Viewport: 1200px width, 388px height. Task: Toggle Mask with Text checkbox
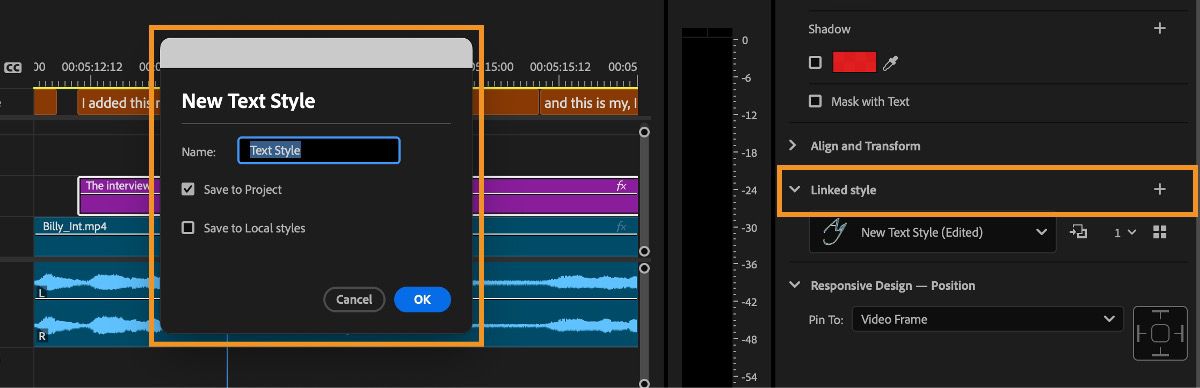(815, 102)
